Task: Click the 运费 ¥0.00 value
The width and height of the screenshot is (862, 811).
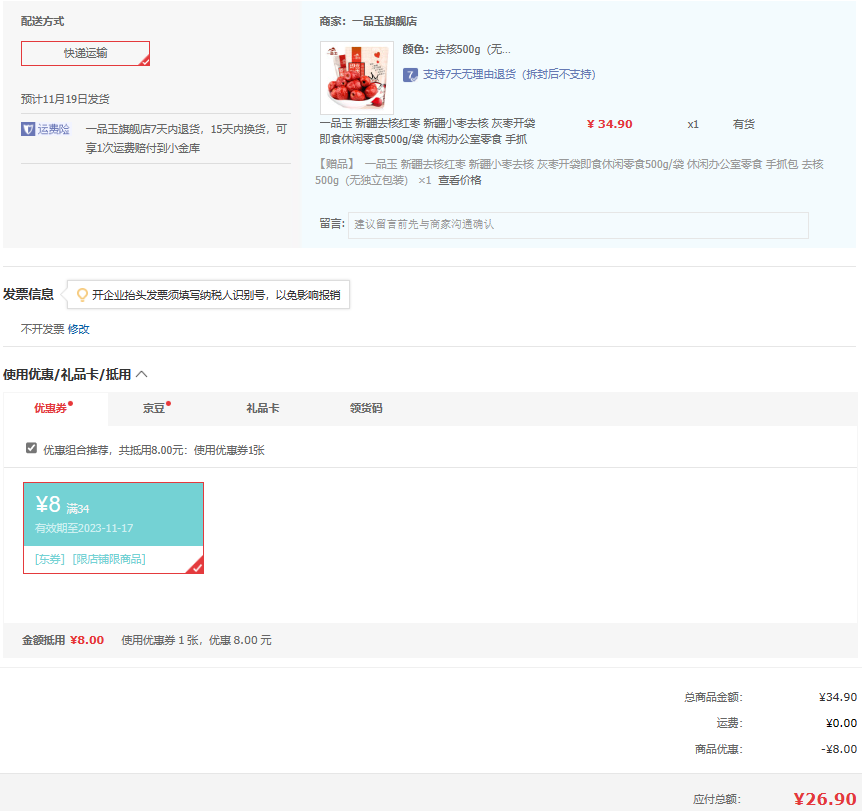Action: [841, 723]
